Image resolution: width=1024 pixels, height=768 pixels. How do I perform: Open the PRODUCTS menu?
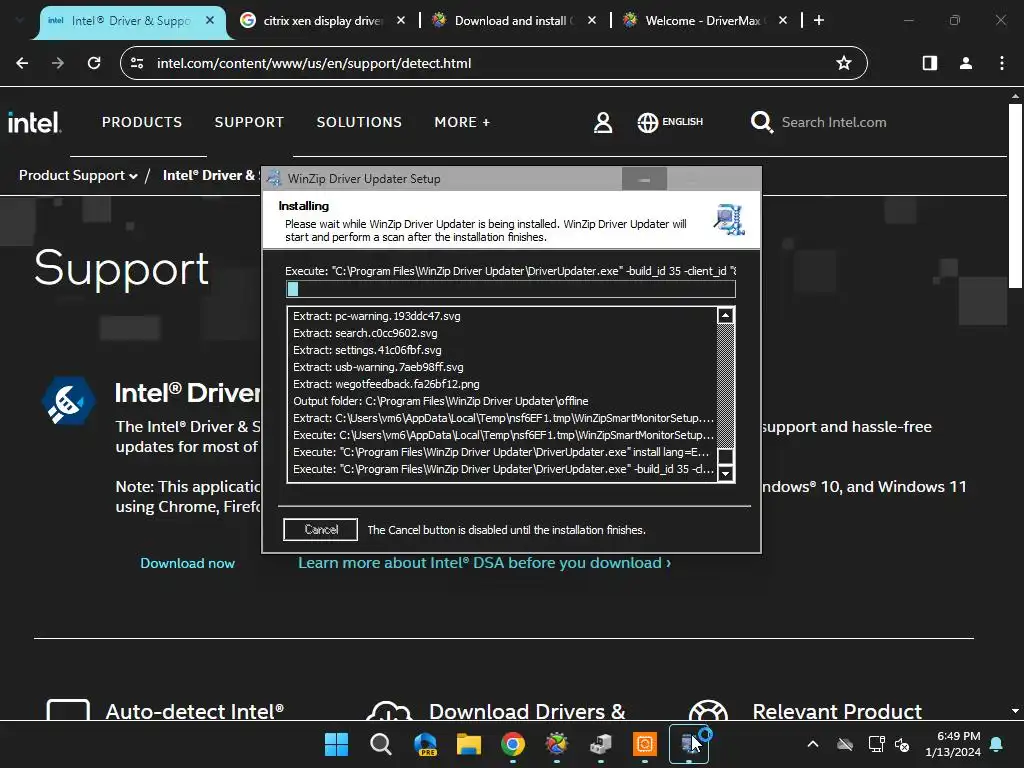(x=142, y=122)
